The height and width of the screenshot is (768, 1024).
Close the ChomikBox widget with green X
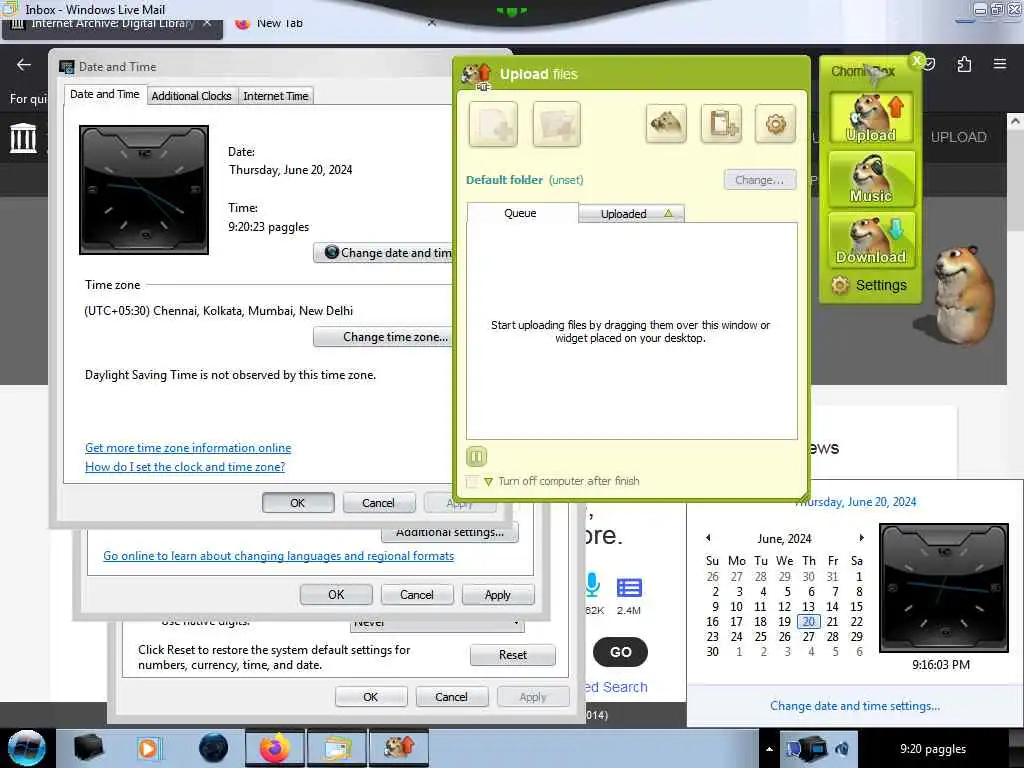pos(917,61)
